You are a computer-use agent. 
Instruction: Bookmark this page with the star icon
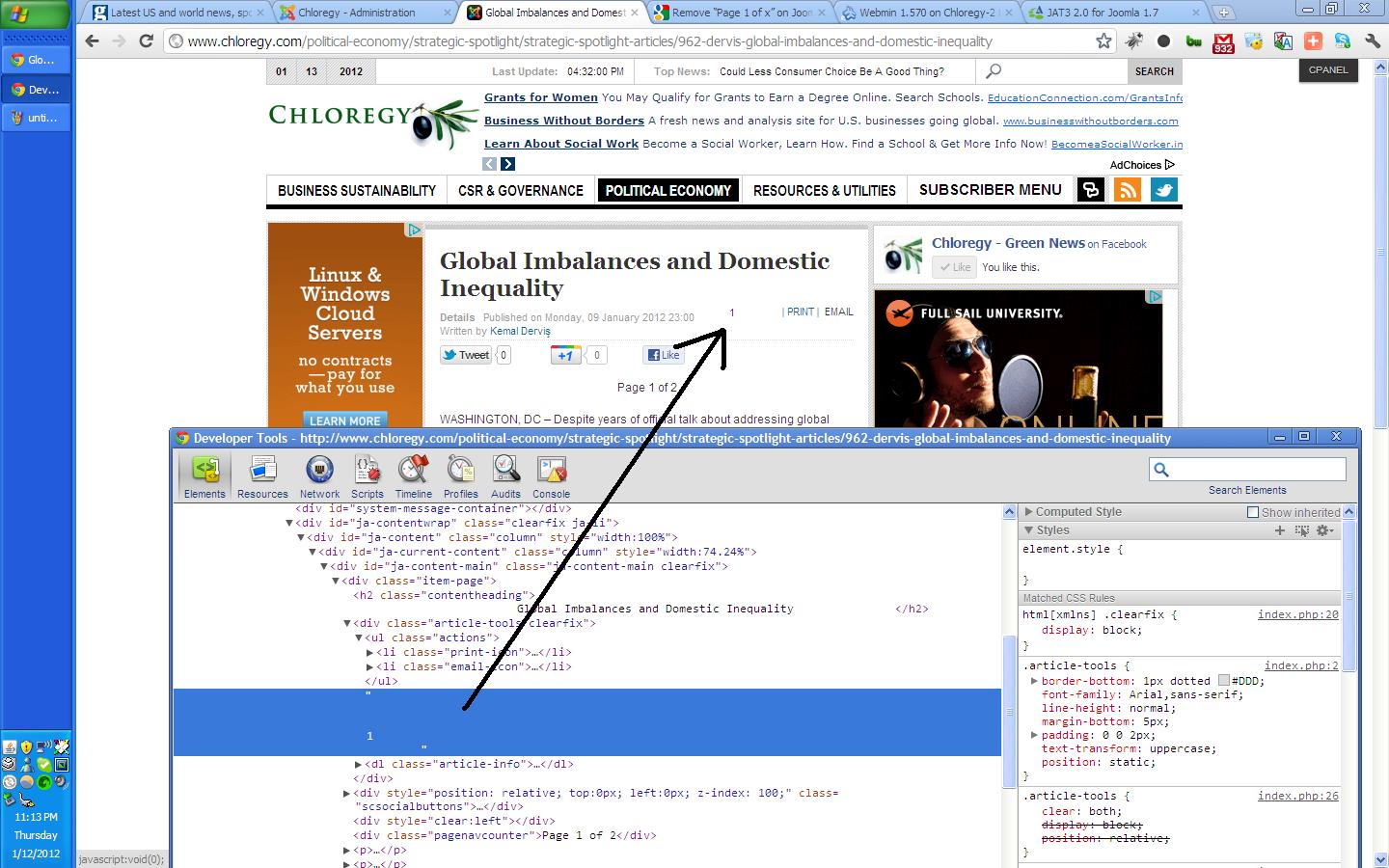[1103, 41]
